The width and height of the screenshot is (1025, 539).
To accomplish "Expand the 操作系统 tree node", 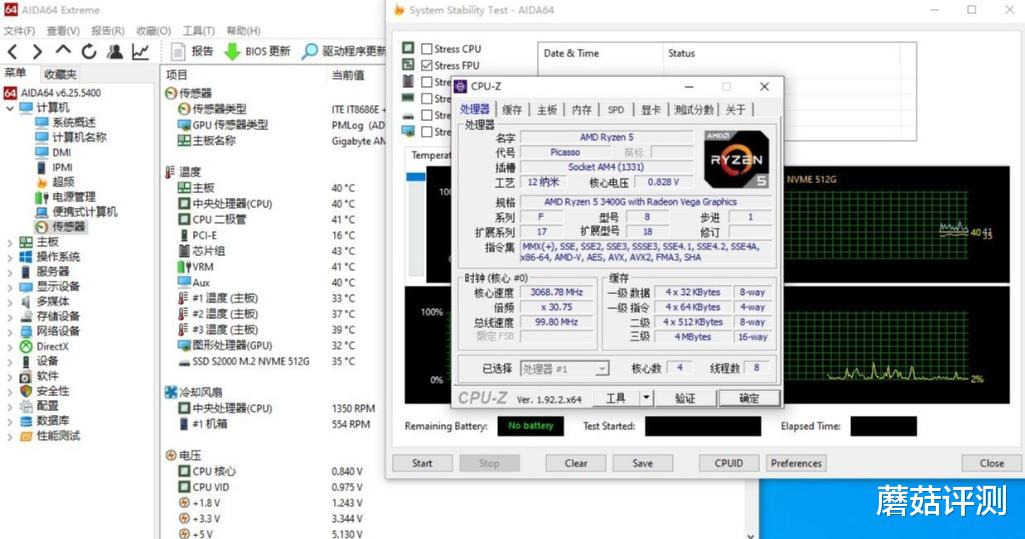I will click(x=9, y=257).
